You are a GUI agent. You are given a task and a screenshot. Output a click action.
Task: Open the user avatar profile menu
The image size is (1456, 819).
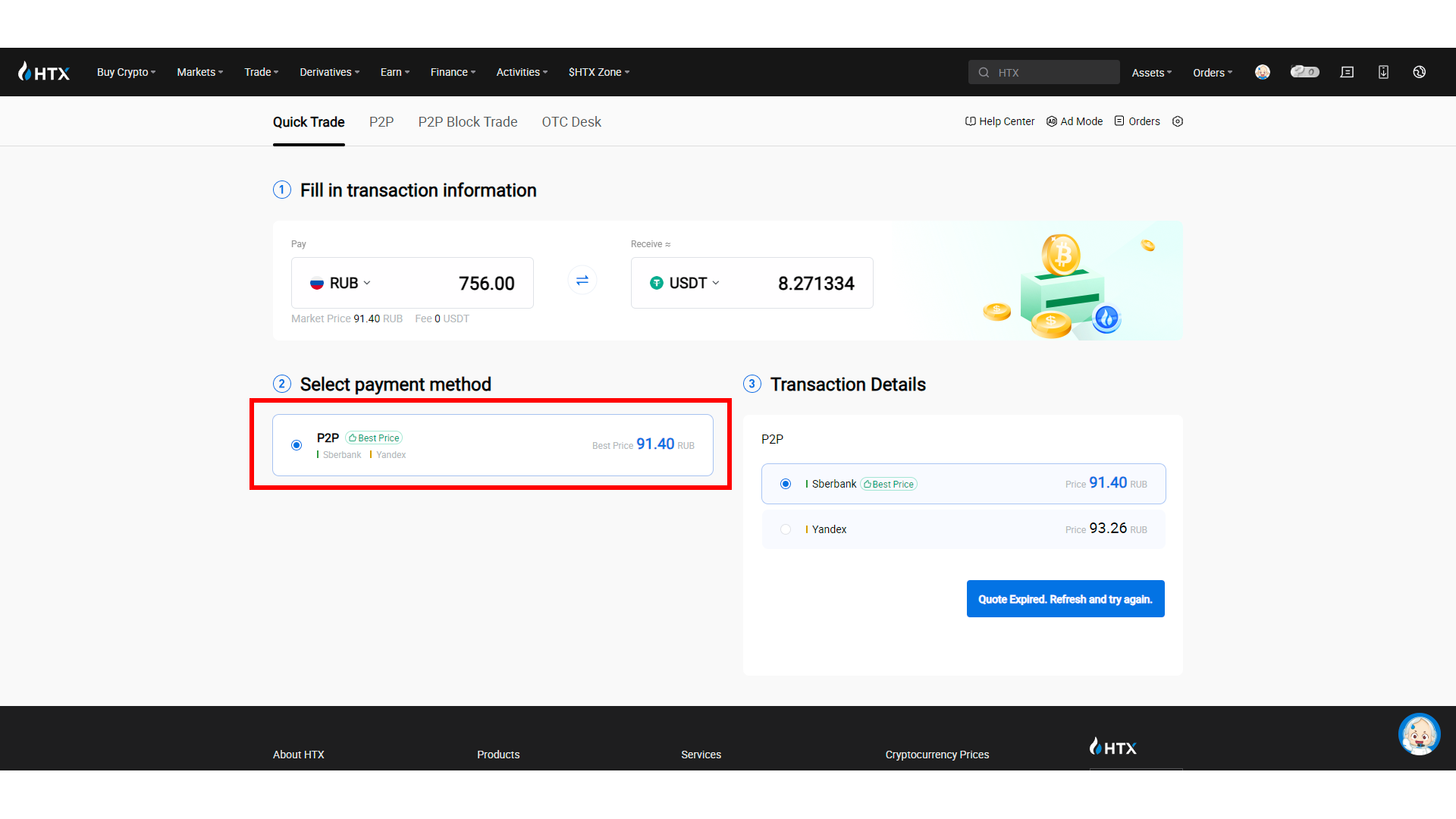[1263, 72]
